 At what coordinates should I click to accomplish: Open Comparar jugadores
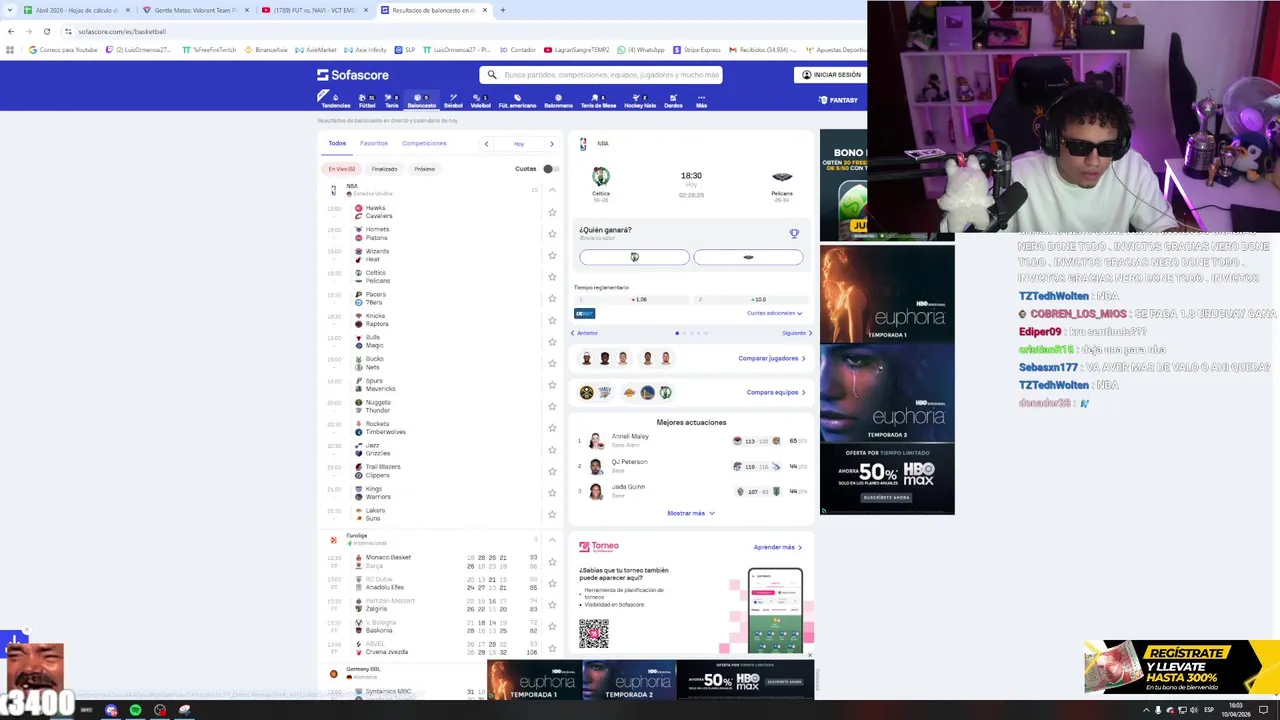772,358
